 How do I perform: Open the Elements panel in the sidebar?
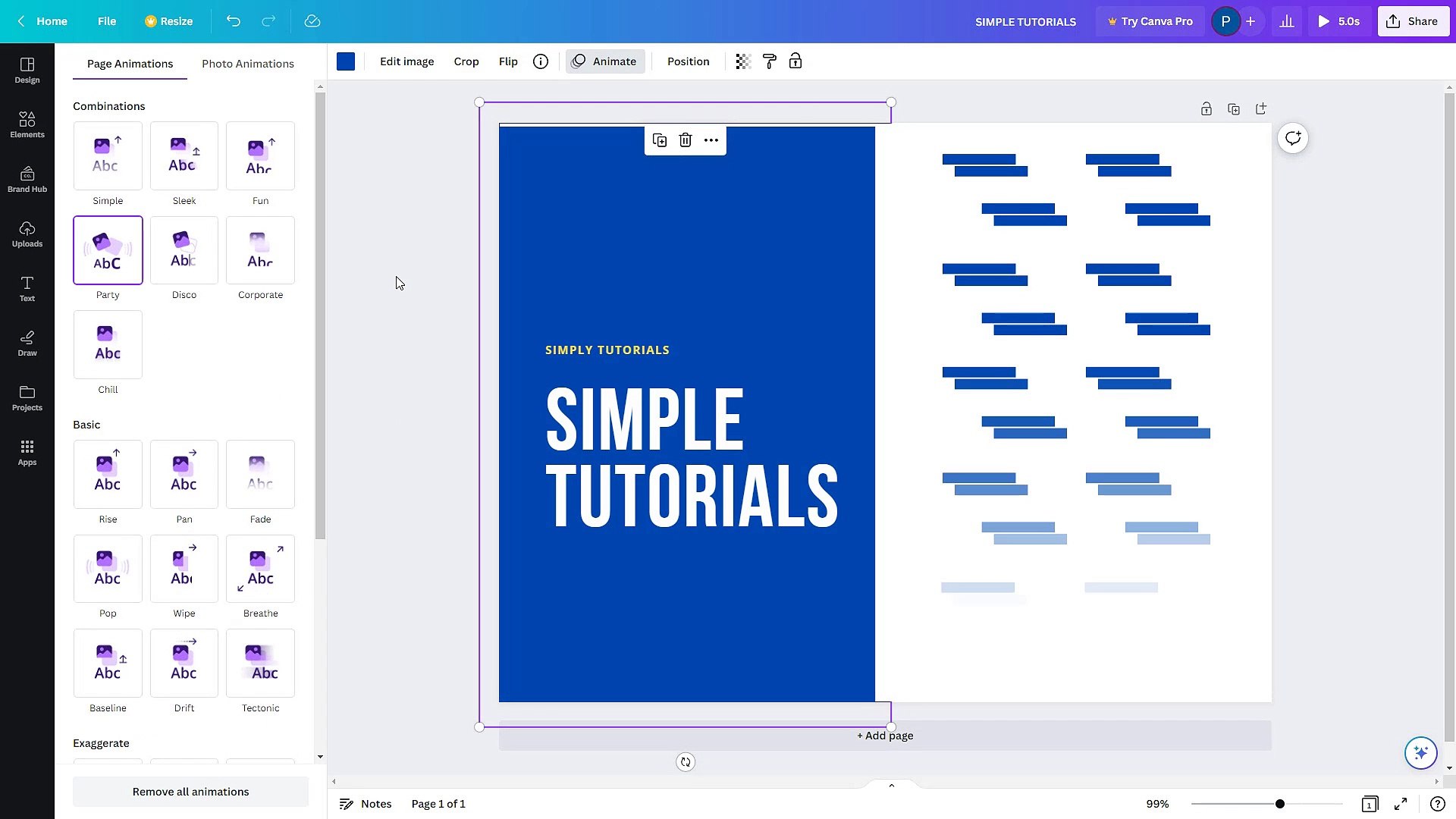[x=27, y=124]
